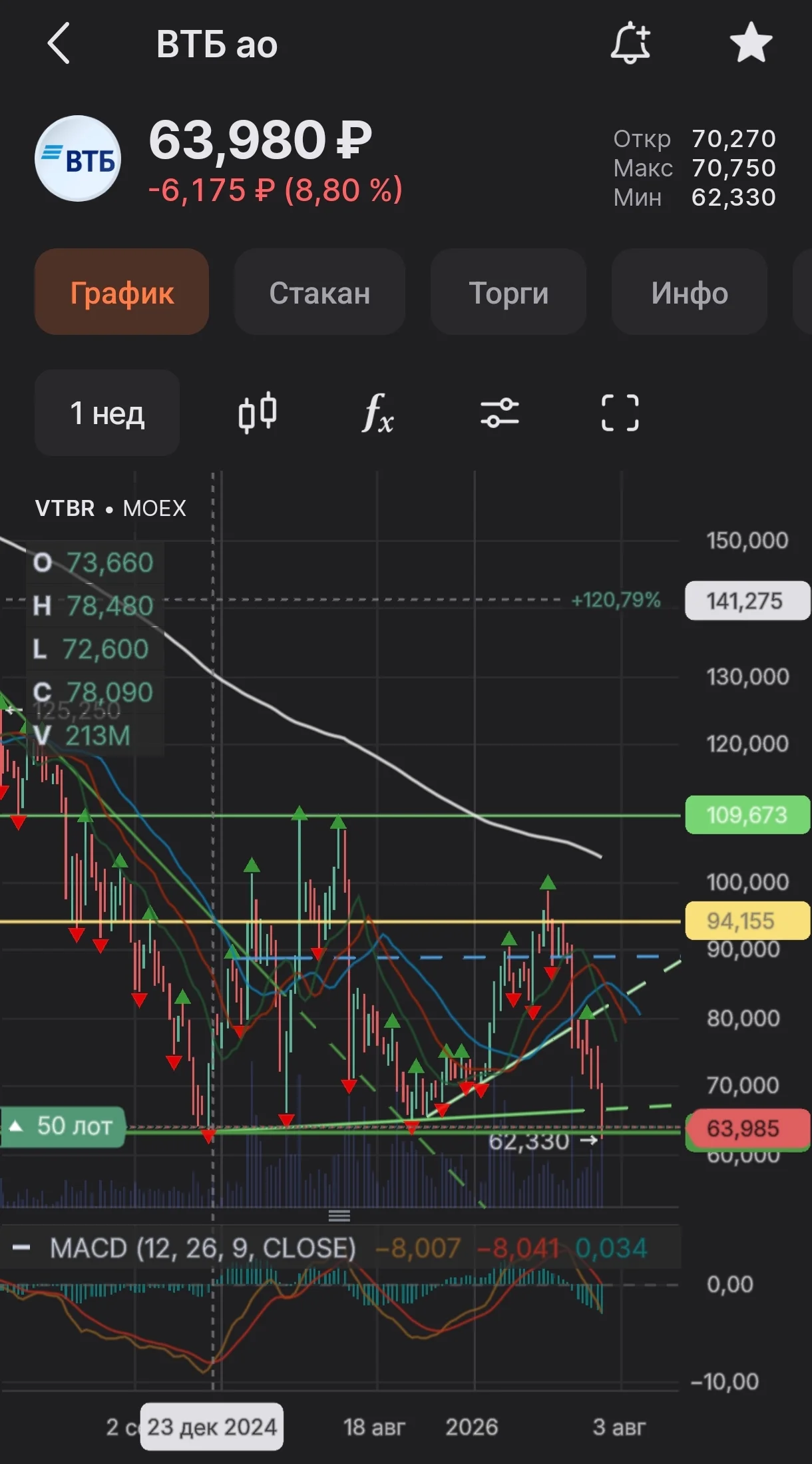Viewport: 812px width, 1464px height.
Task: Open indicators via the fx icon
Action: point(377,413)
